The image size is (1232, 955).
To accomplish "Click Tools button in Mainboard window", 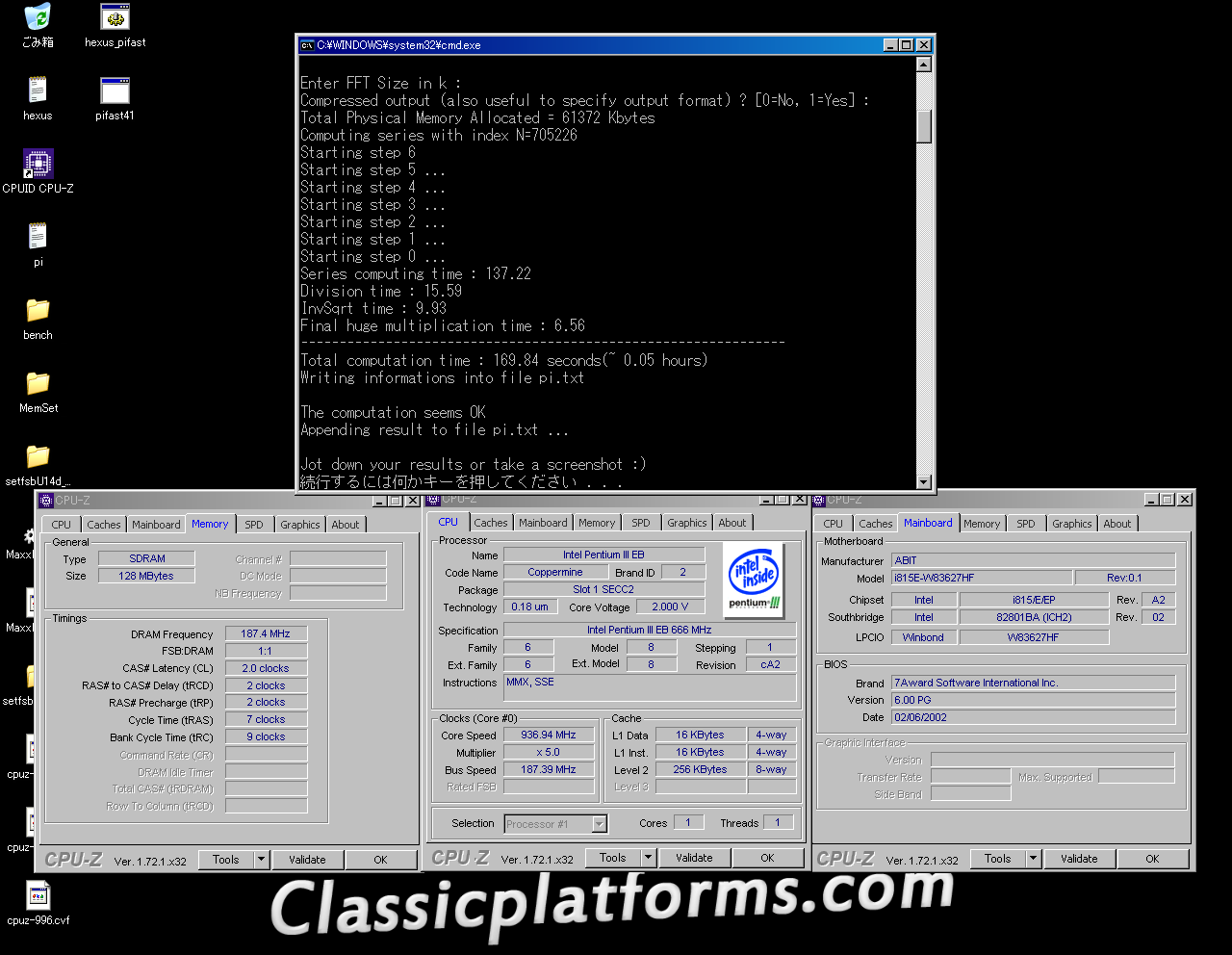I will coord(998,859).
